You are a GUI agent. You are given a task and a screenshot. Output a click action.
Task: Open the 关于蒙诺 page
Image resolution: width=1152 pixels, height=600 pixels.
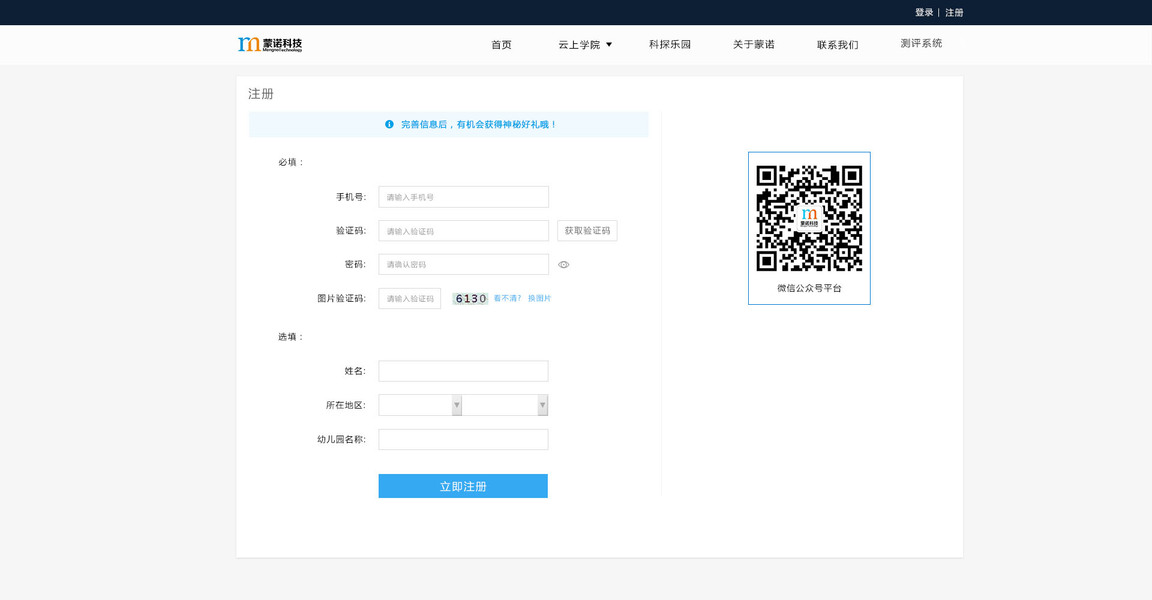[x=753, y=45]
